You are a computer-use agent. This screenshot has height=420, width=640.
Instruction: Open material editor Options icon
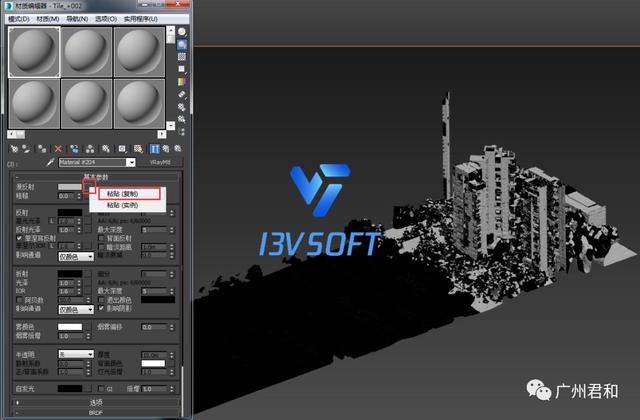click(182, 107)
